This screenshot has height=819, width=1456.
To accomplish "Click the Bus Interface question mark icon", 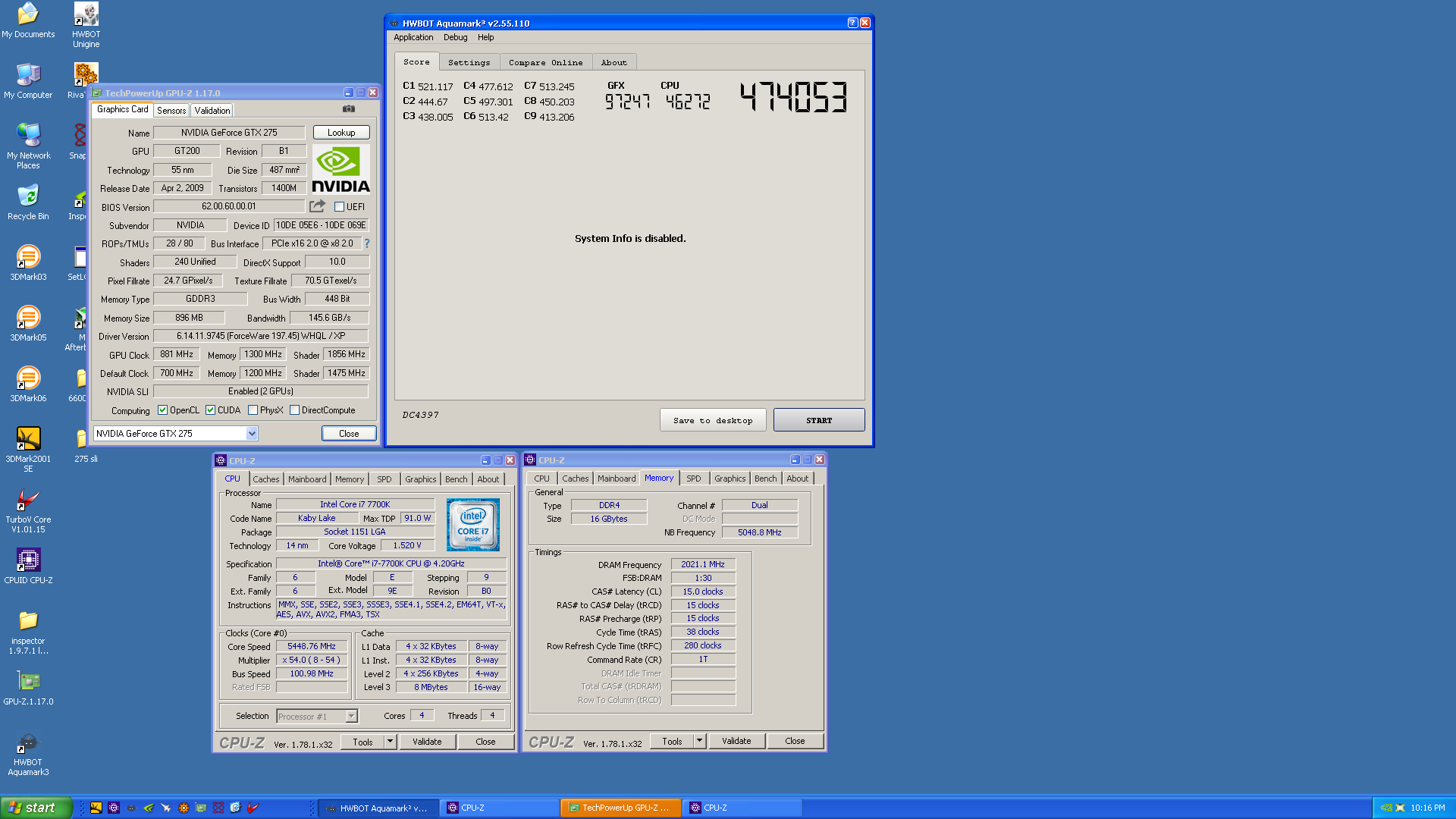I will 367,243.
